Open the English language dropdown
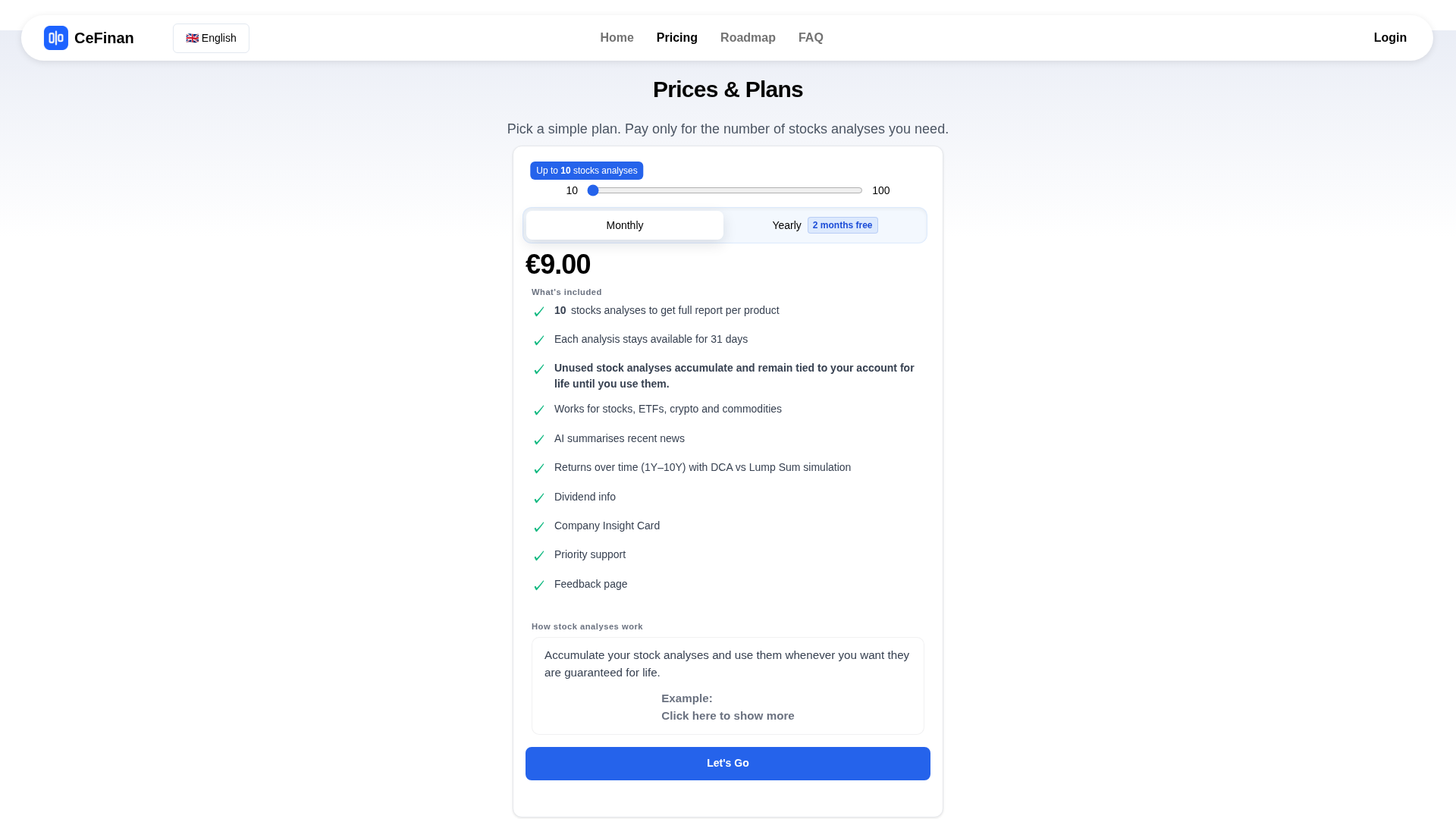 (211, 38)
